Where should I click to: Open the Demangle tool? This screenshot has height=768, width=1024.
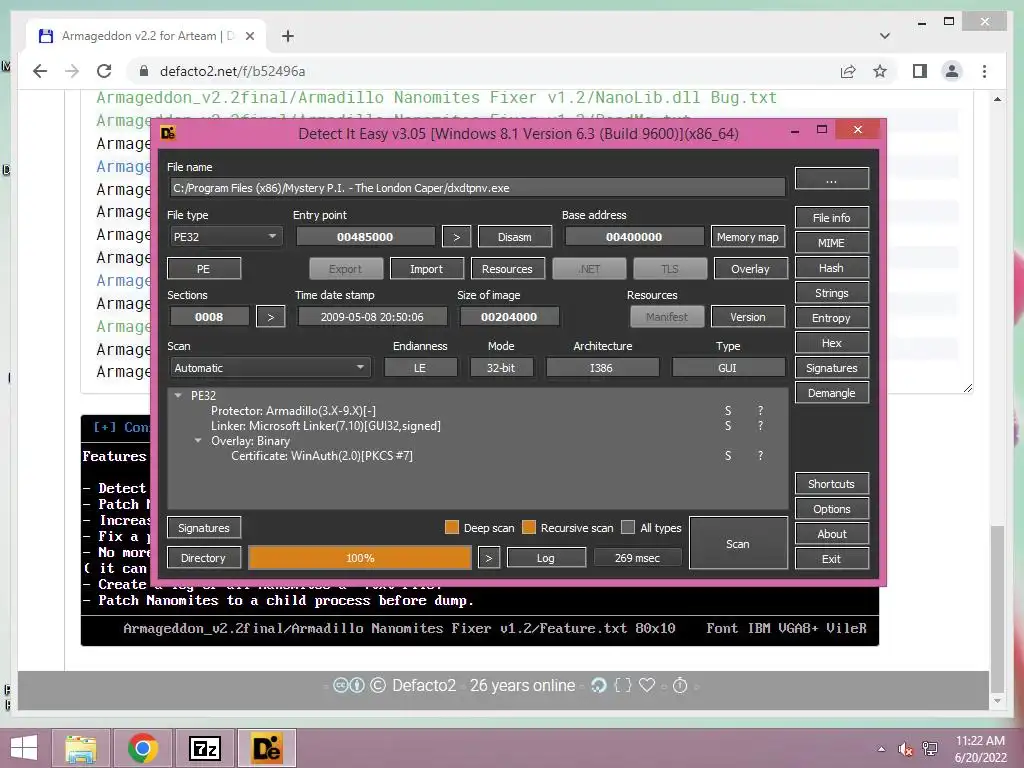pyautogui.click(x=831, y=393)
